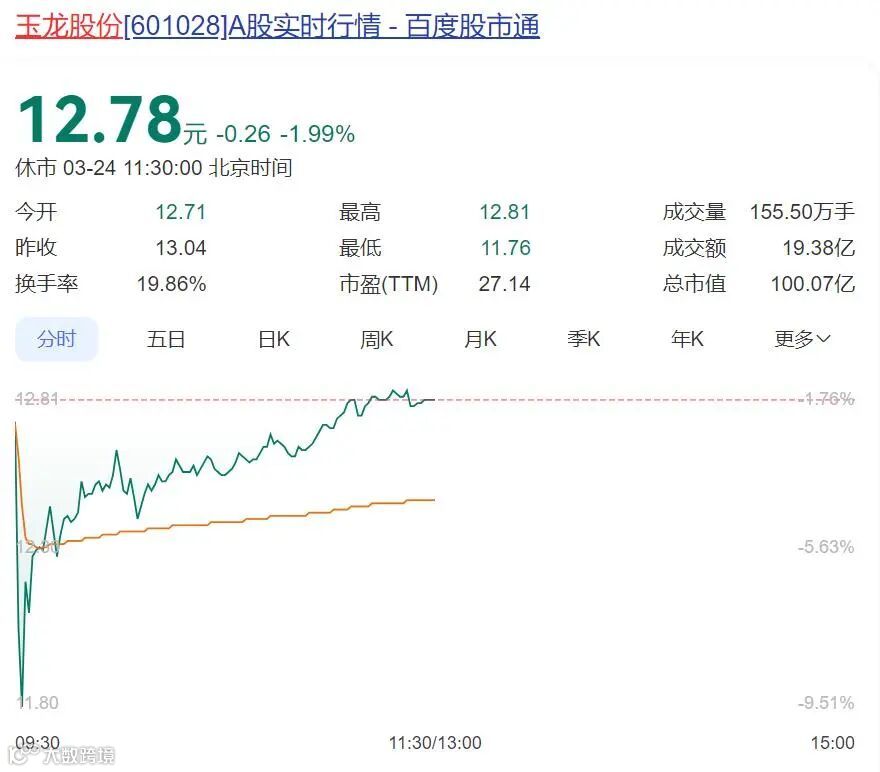This screenshot has height=772, width=880.
Task: Click the -9.51% axis label
Action: click(826, 702)
